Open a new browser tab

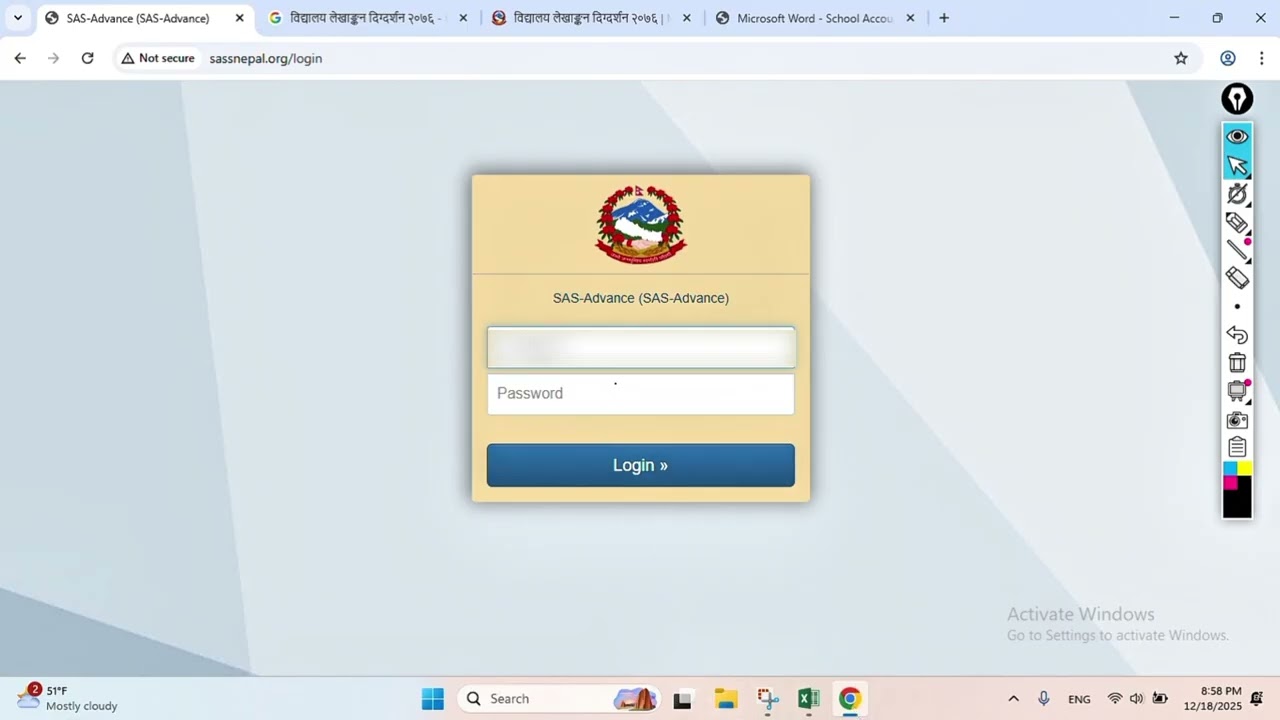tap(943, 18)
